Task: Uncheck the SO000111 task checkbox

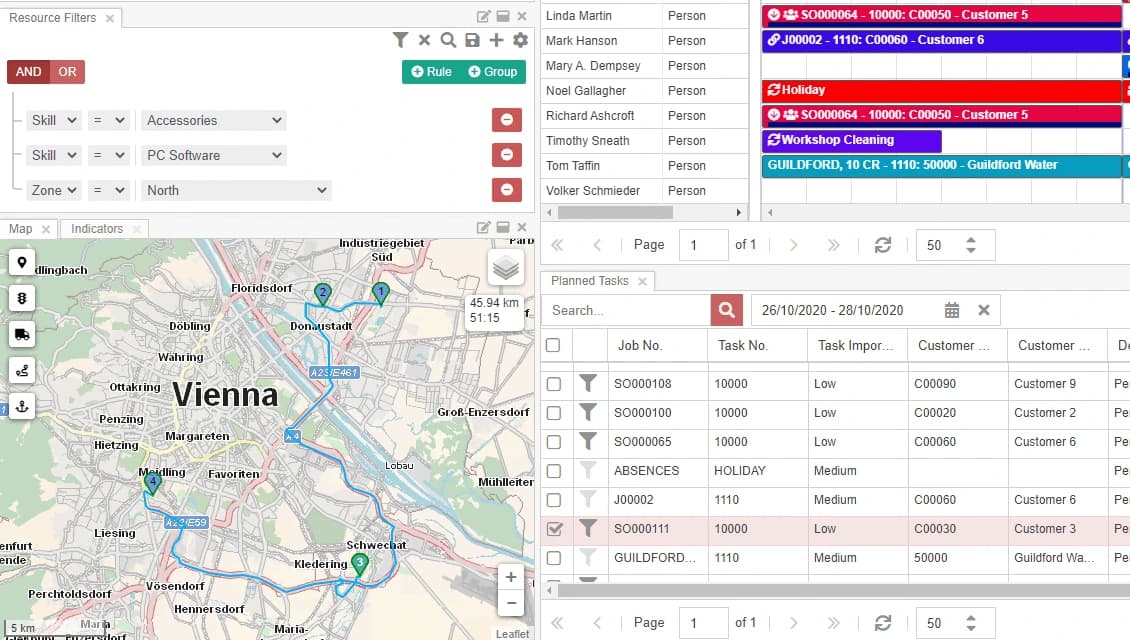Action: (554, 529)
